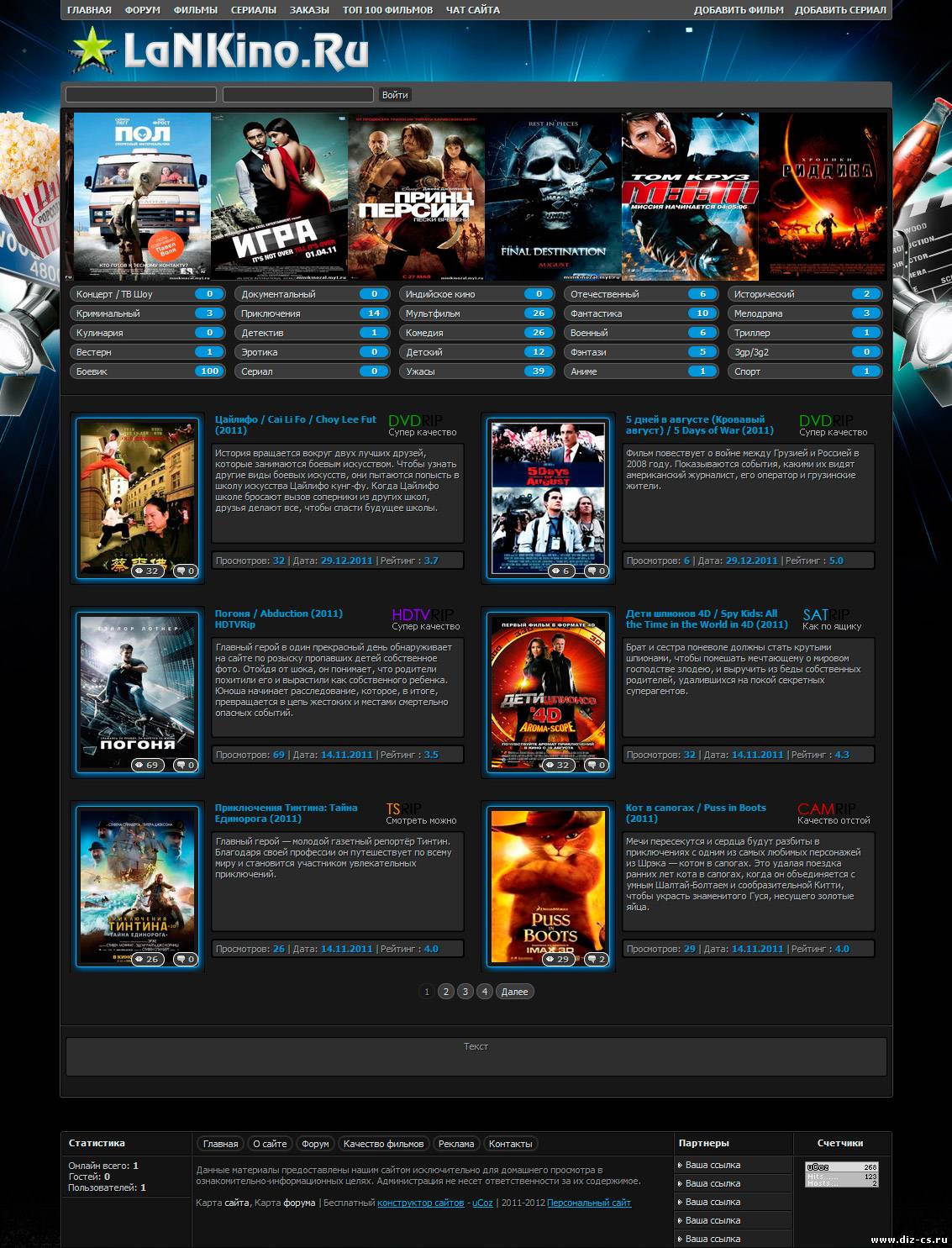Image resolution: width=952 pixels, height=1248 pixels.
Task: Open the Хроники Риддика poster in the carousel
Action: point(823,196)
